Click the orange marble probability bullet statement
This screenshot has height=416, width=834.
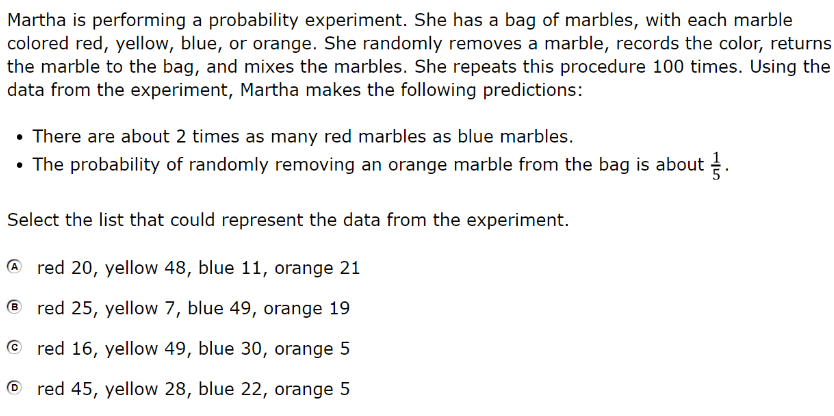click(380, 165)
